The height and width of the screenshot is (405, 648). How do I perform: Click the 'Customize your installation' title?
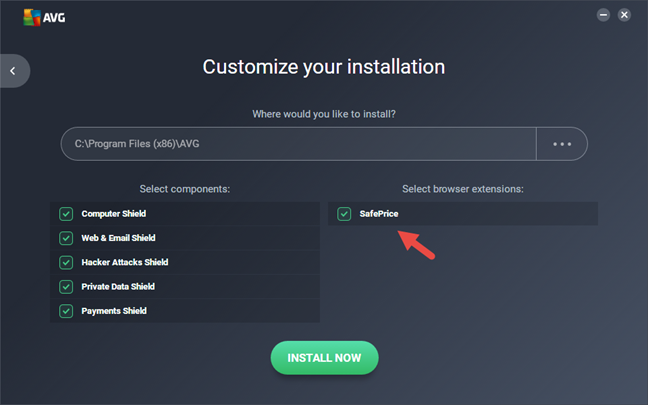pos(324,67)
